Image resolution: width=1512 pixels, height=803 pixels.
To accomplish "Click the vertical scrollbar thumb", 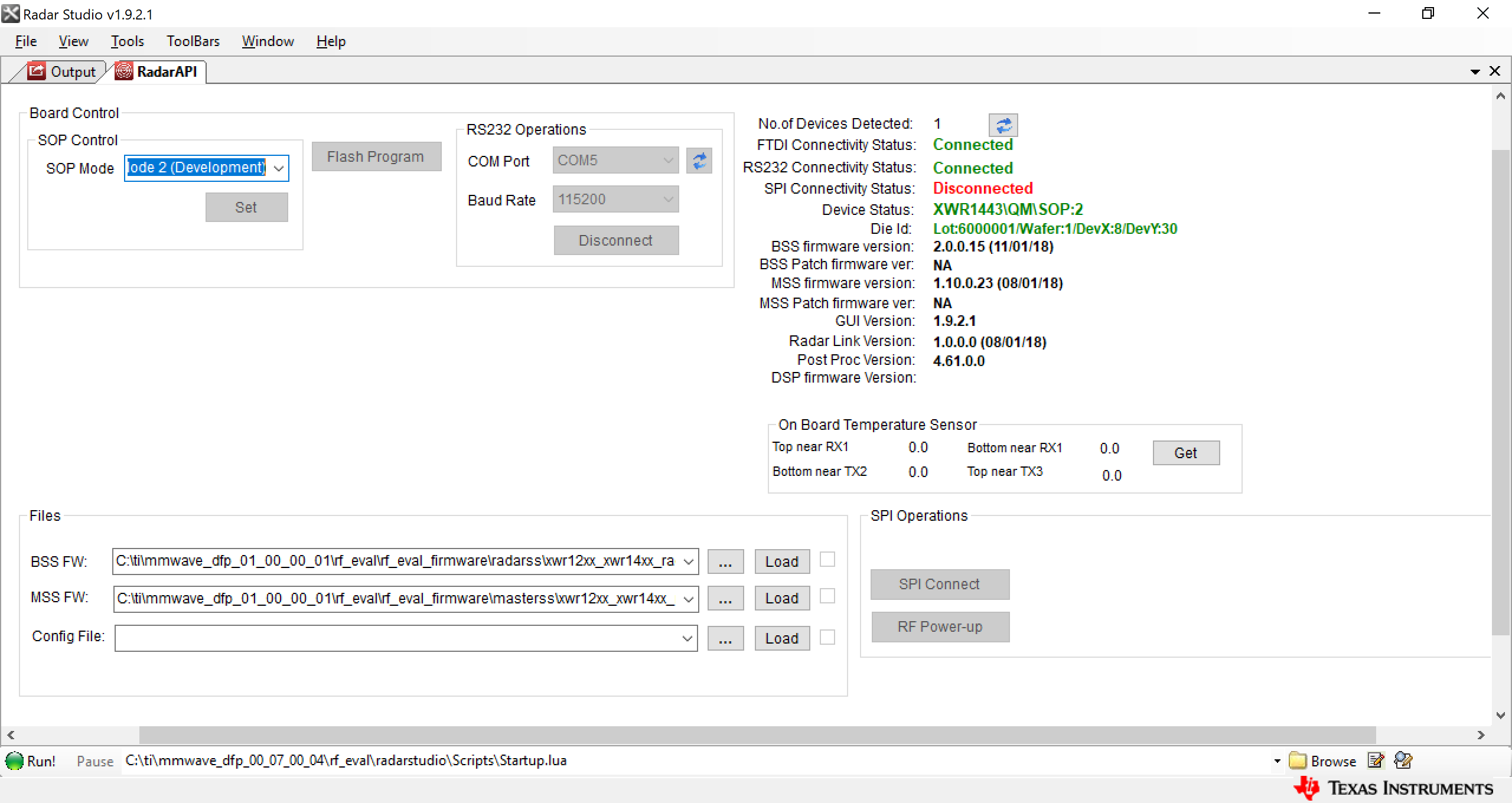I will coord(1500,393).
